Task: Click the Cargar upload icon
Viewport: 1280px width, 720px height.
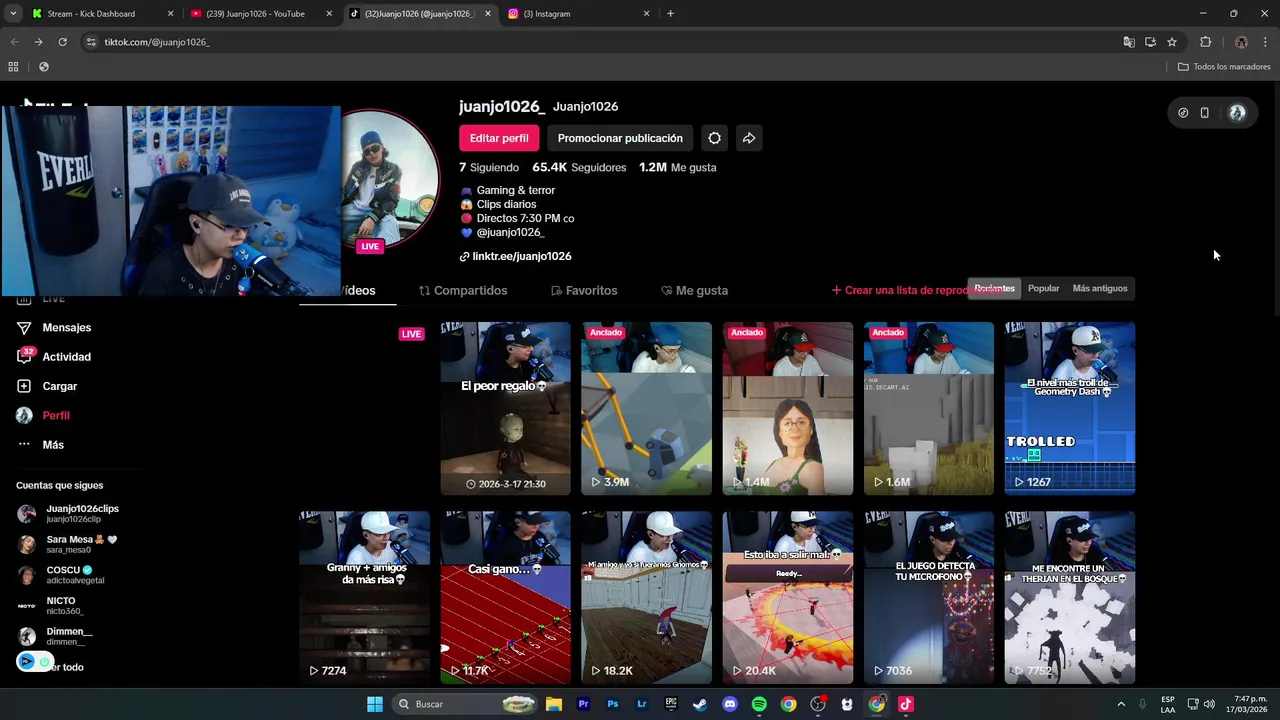Action: tap(24, 386)
